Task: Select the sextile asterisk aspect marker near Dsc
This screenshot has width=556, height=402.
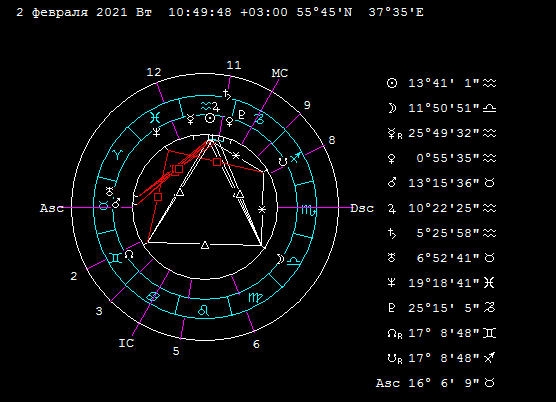Action: pos(262,210)
